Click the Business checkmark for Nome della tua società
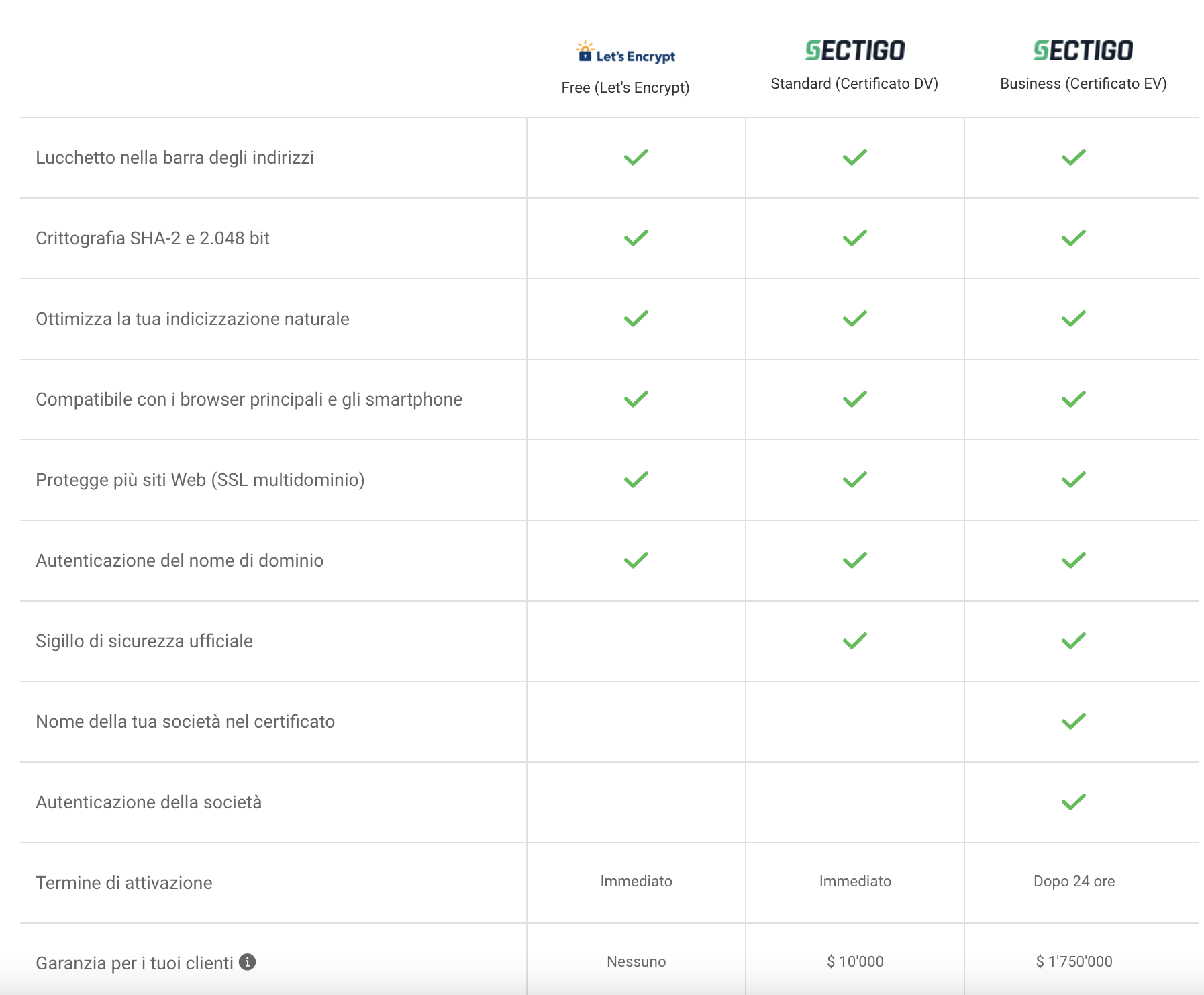 pyautogui.click(x=1073, y=721)
